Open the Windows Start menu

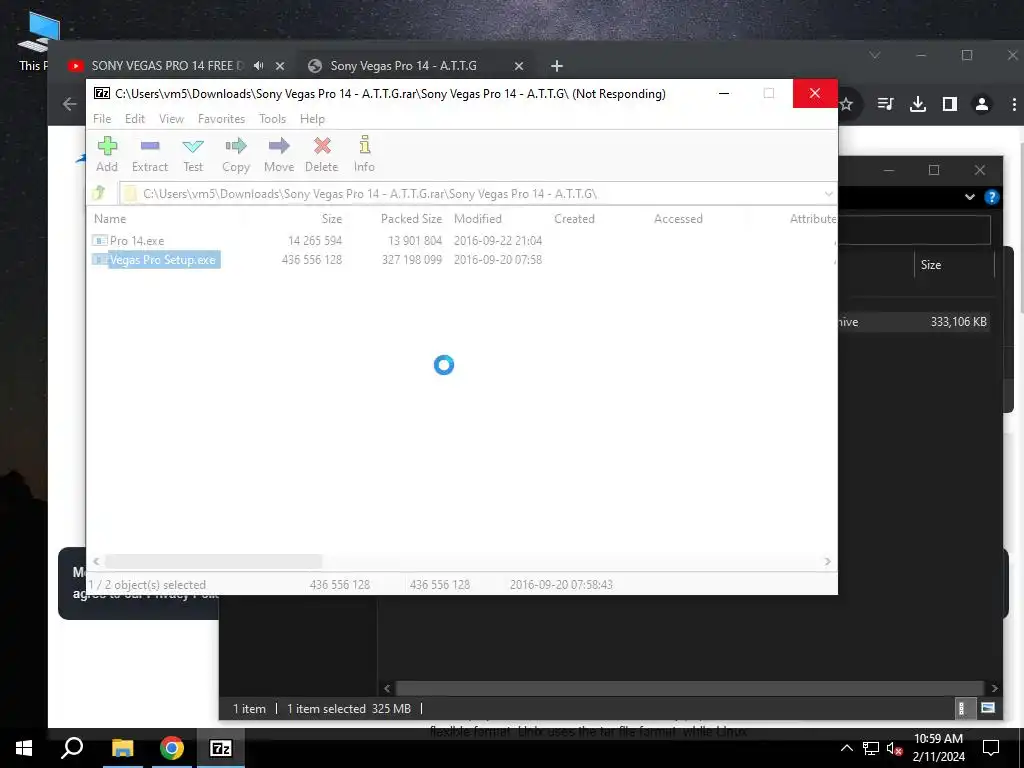(24, 748)
